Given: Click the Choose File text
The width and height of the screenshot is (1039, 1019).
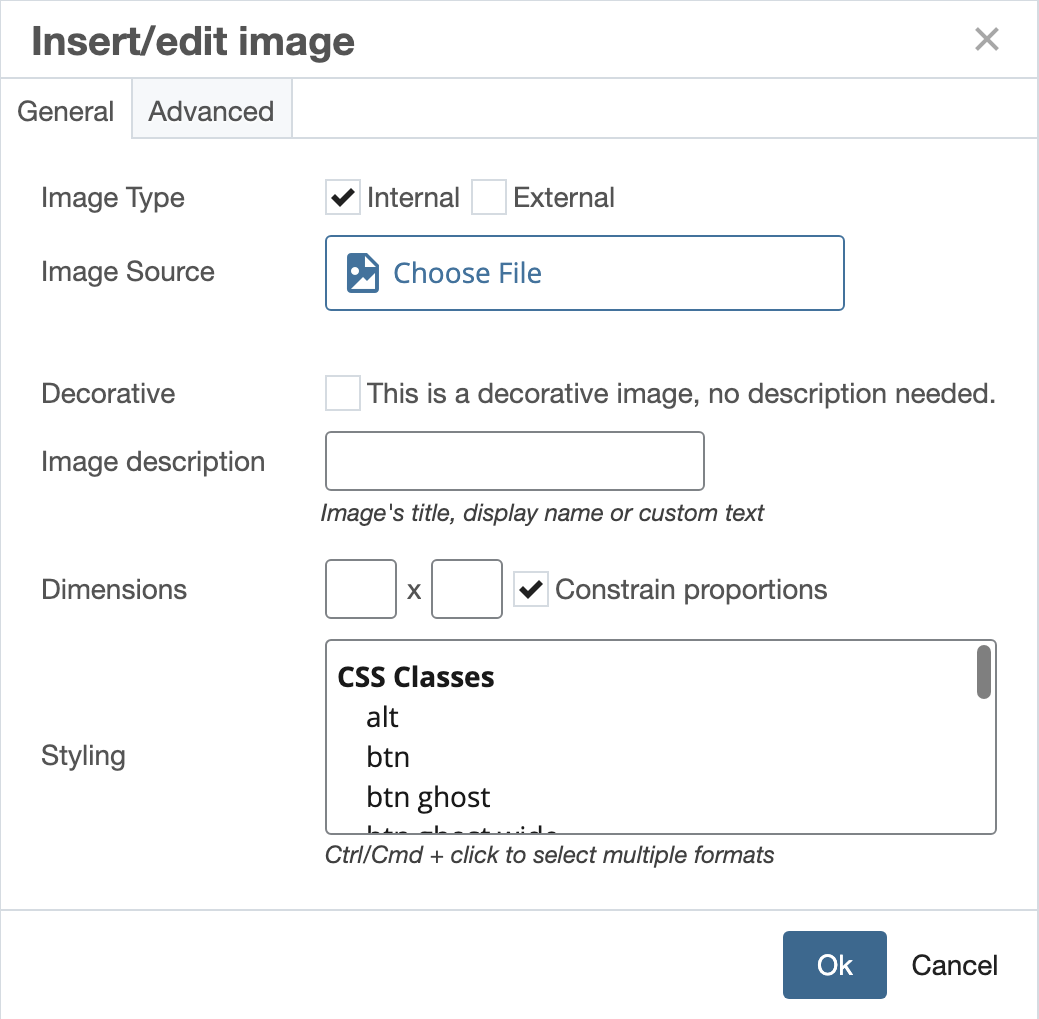Looking at the screenshot, I should click(x=467, y=273).
